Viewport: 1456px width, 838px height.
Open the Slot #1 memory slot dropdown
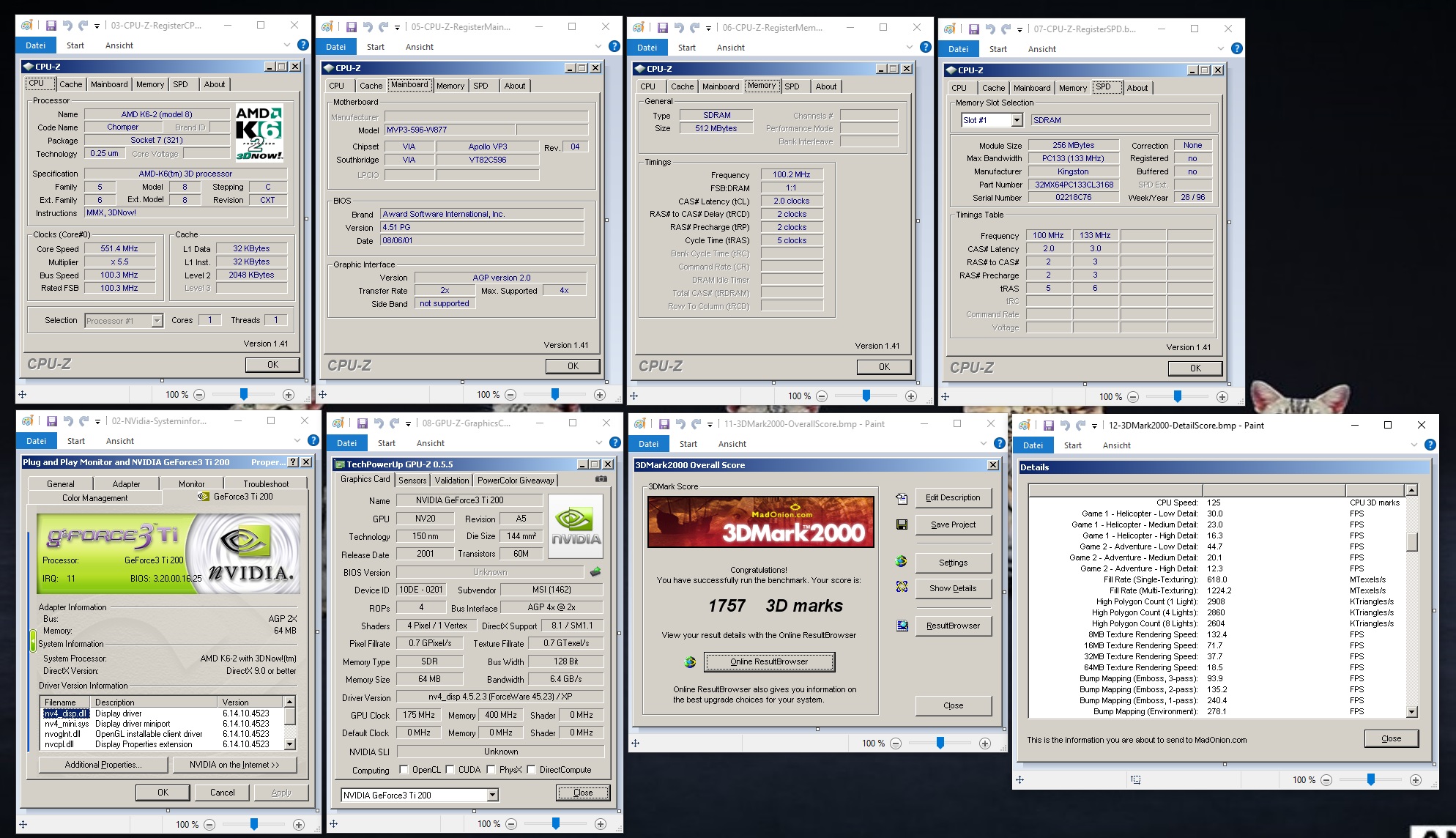[x=1017, y=120]
